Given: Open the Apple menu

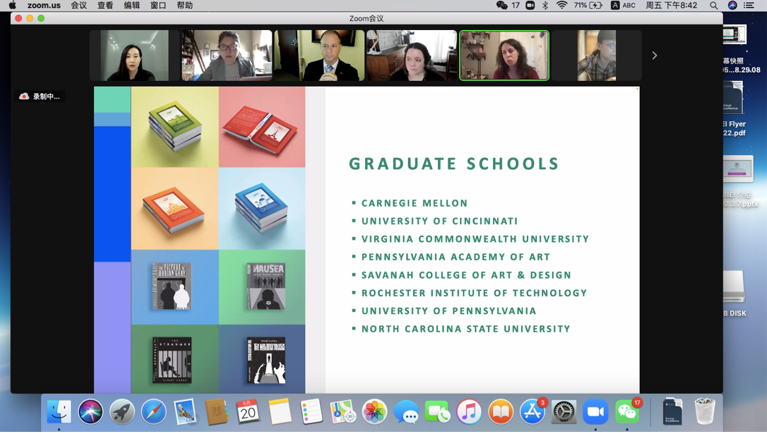Looking at the screenshot, I should tap(12, 5).
